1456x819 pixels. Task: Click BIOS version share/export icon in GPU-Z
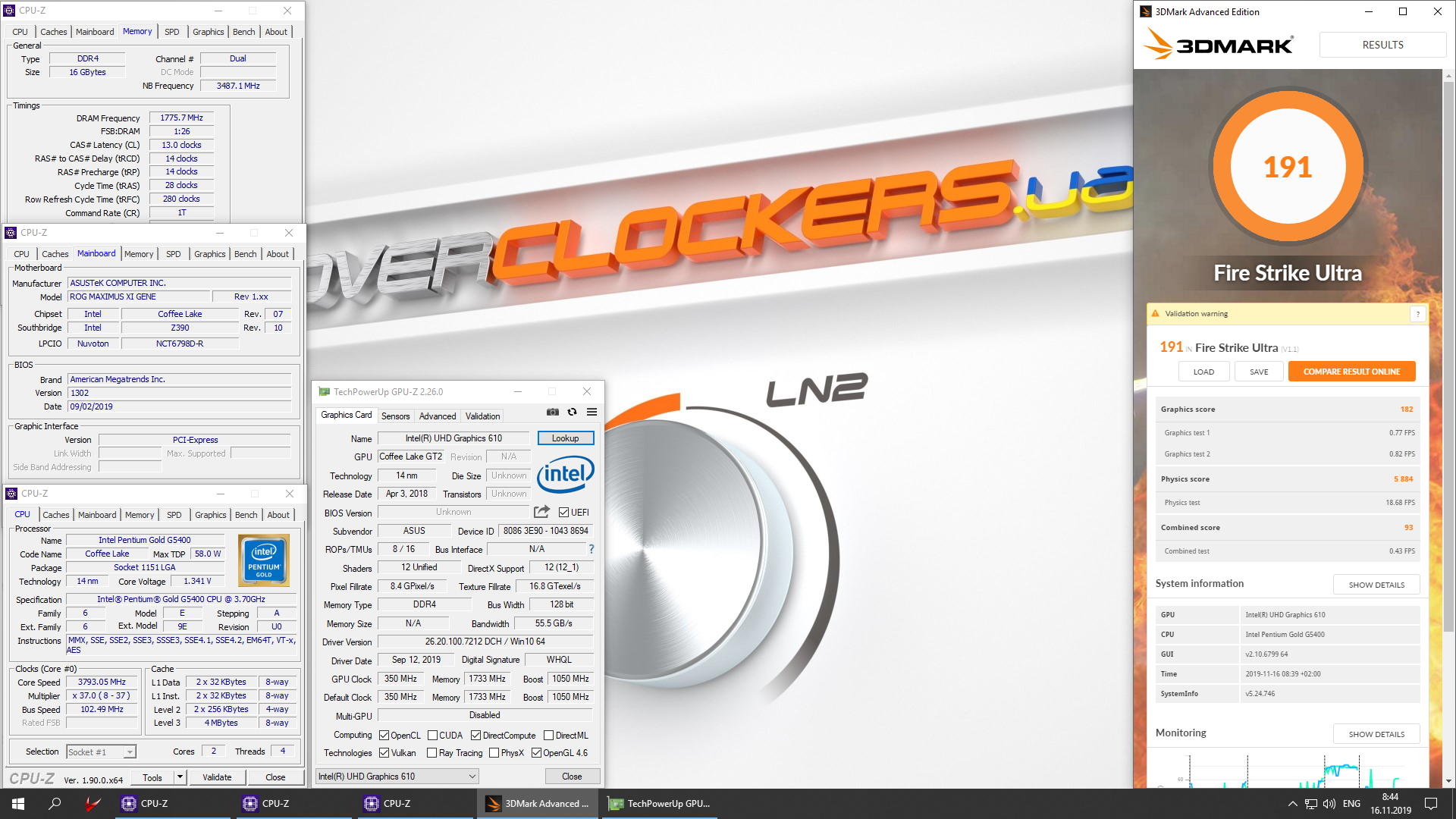click(x=541, y=512)
